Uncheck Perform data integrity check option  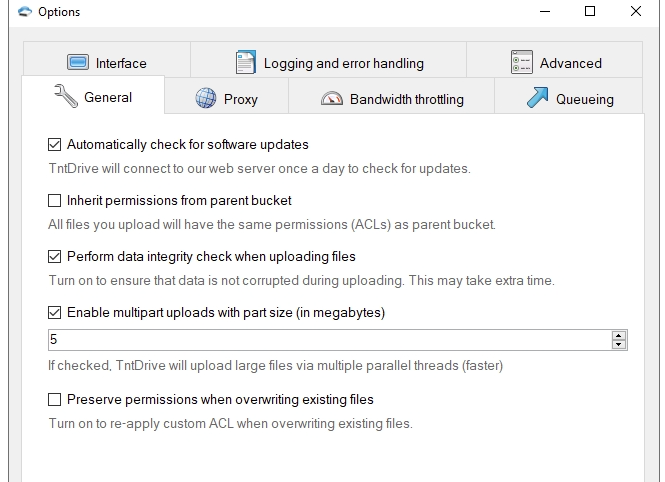click(55, 257)
